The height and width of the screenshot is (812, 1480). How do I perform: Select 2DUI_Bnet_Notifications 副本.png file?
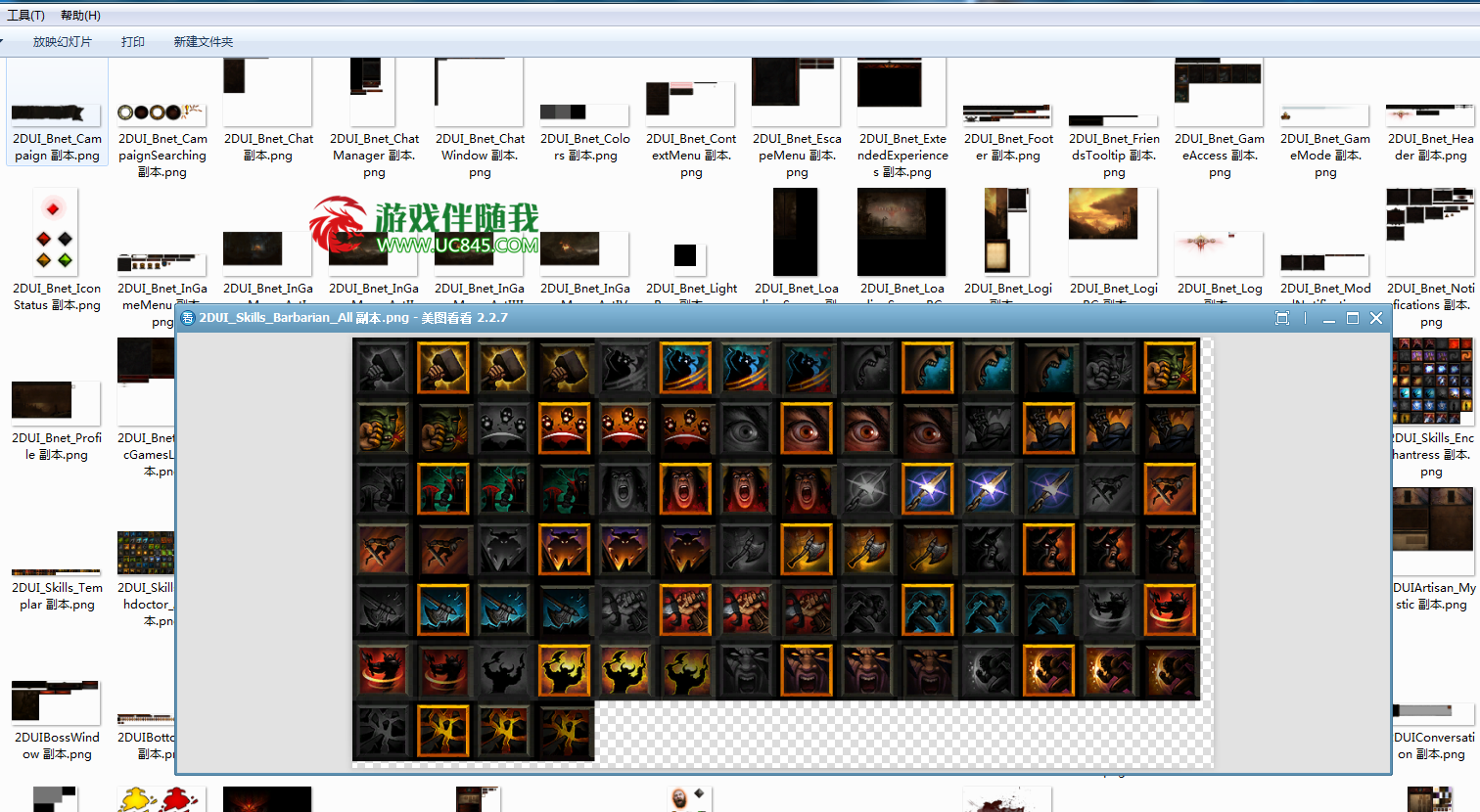point(1430,258)
